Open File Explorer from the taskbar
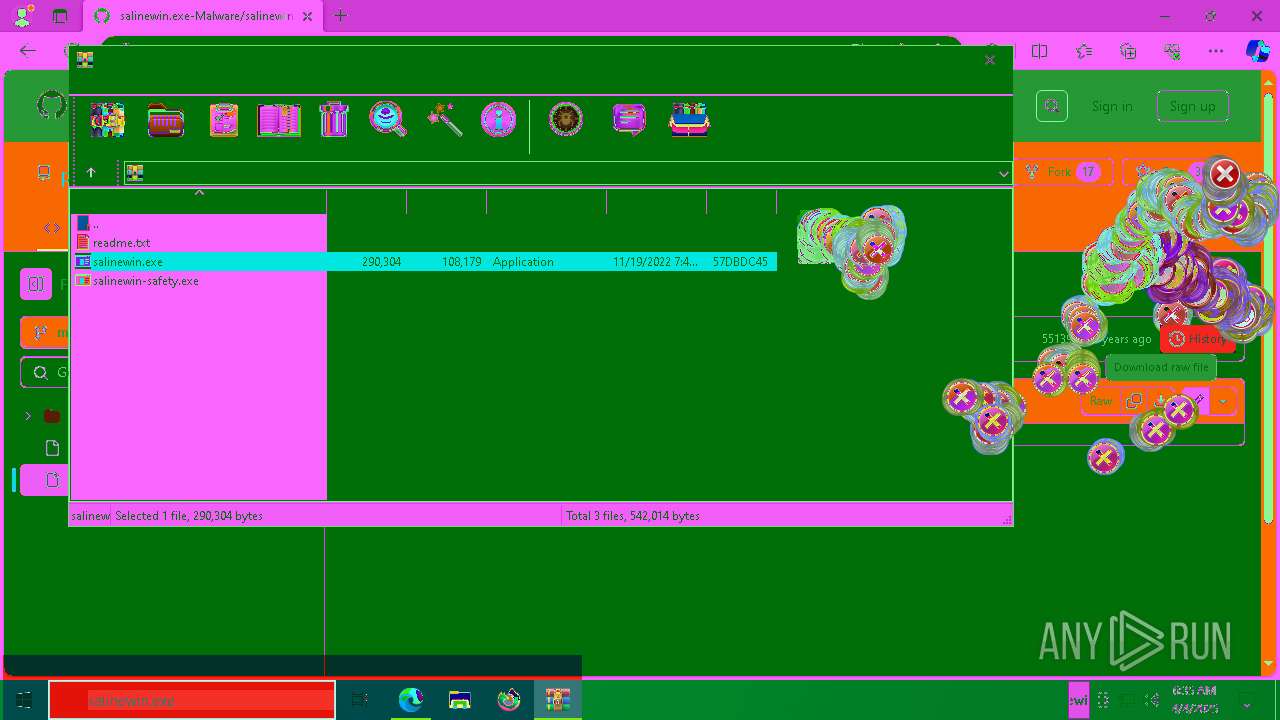The width and height of the screenshot is (1280, 720). point(460,700)
